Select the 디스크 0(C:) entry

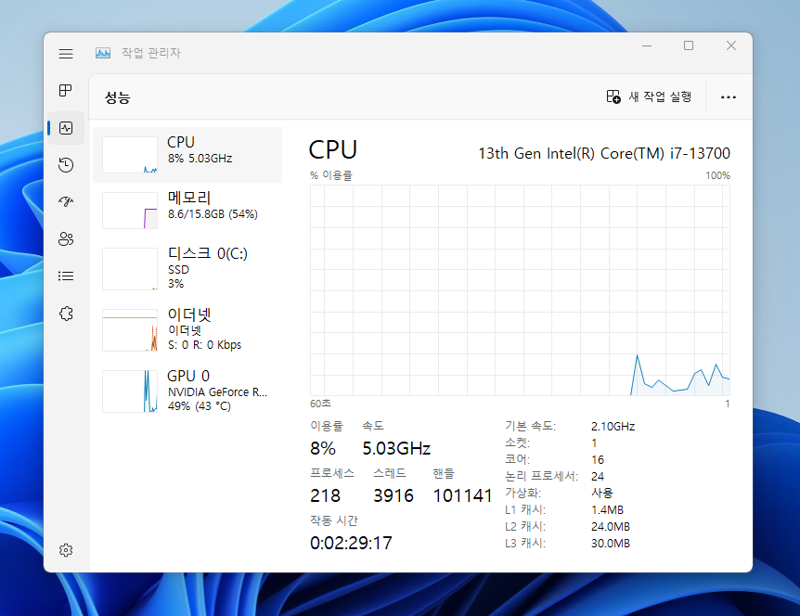[x=187, y=269]
